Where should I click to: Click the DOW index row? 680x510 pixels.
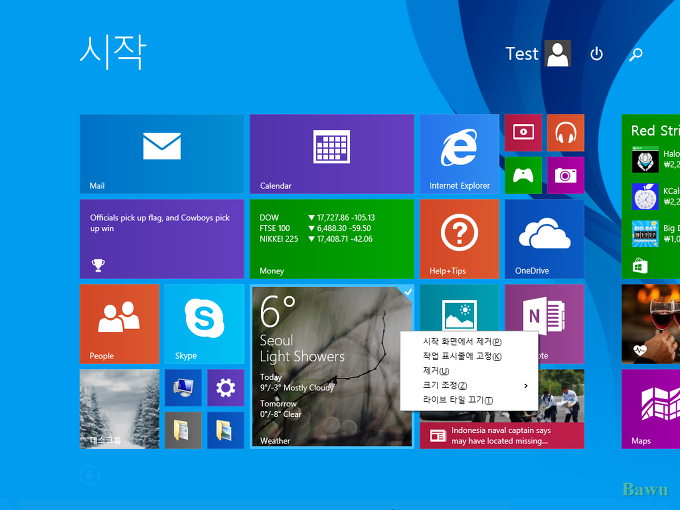317,218
